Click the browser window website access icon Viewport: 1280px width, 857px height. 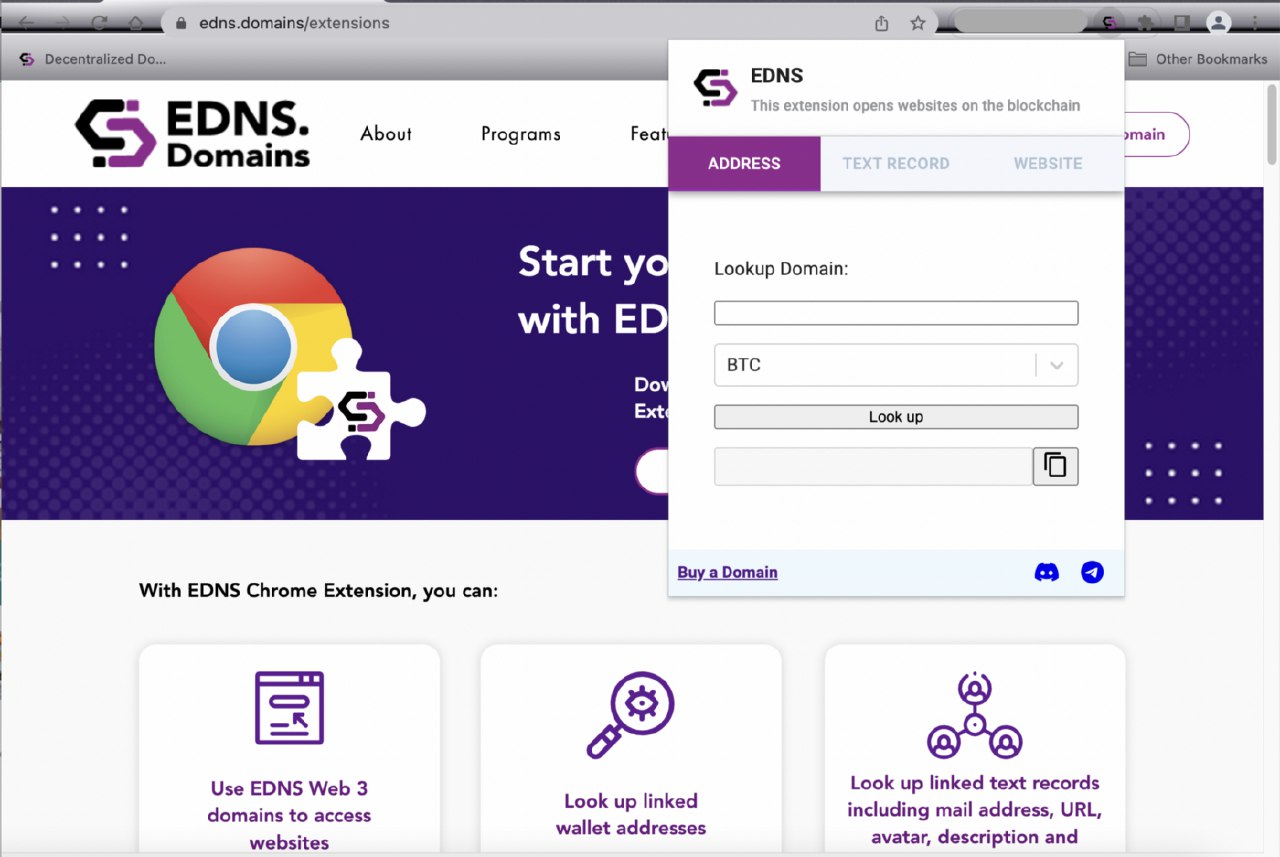(x=289, y=707)
